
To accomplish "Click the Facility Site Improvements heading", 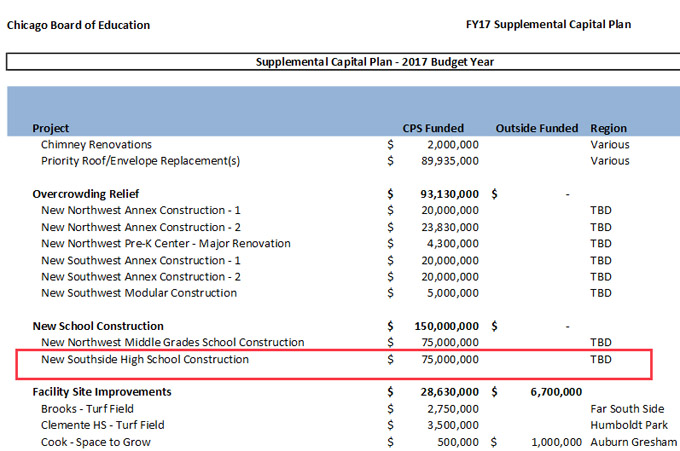I will (102, 392).
